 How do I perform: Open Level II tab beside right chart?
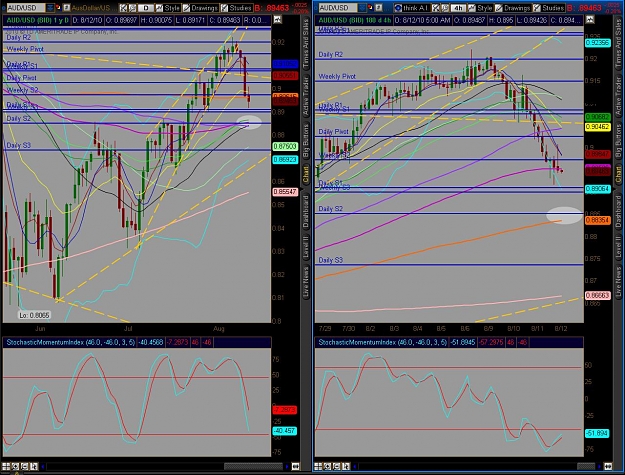coord(618,248)
